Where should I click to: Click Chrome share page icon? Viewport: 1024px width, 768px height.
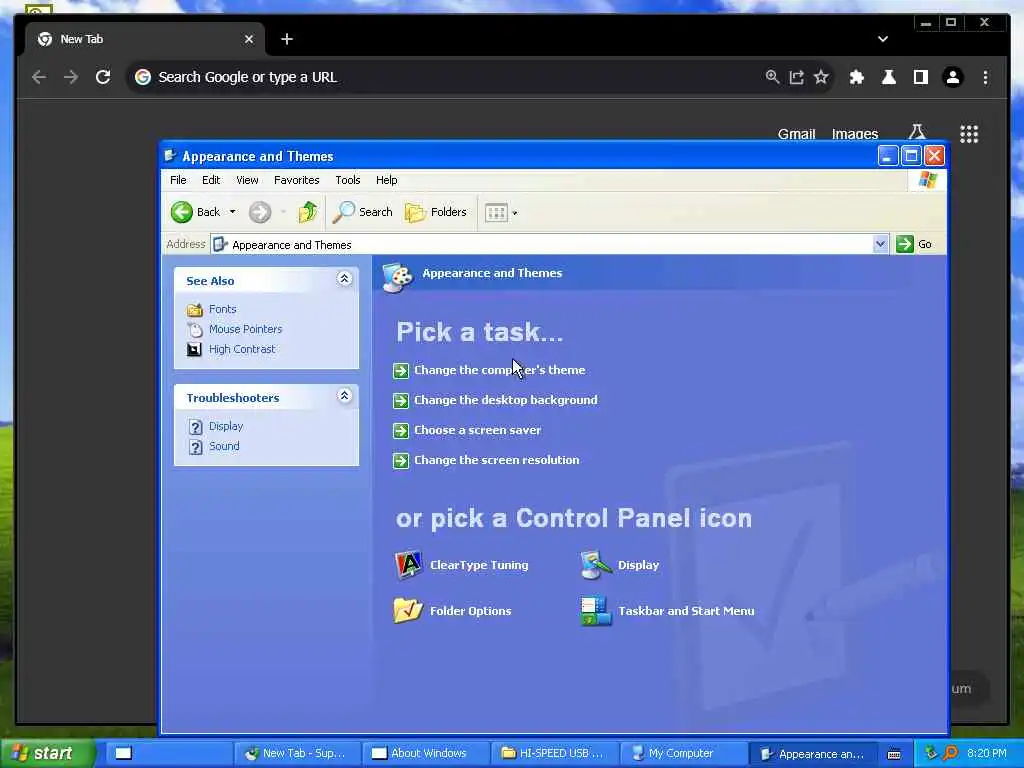click(x=797, y=77)
